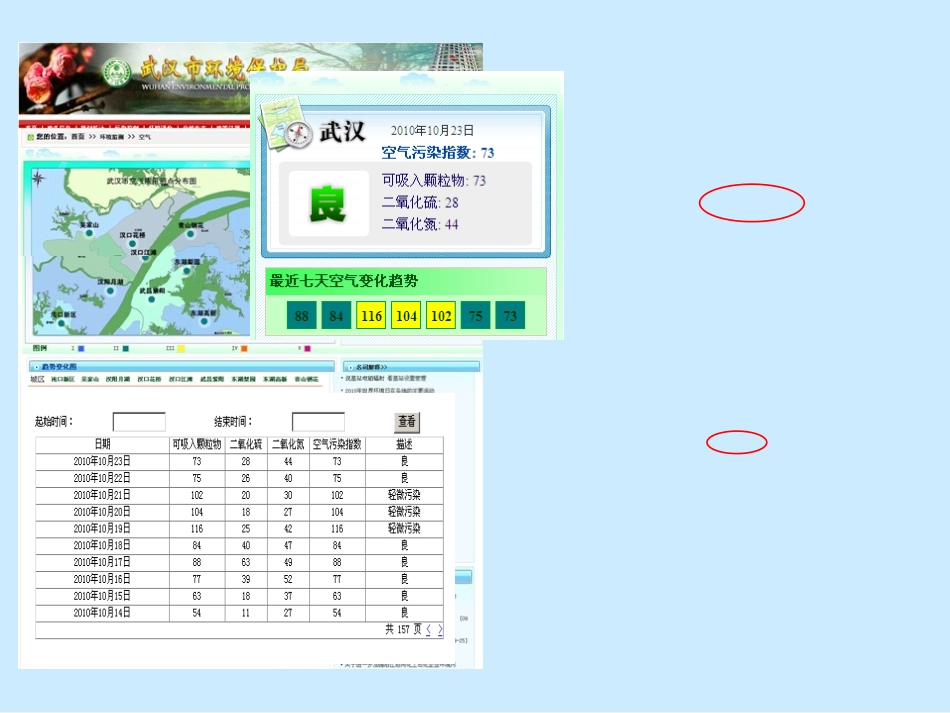Click 轻微污染 in the 10月20日 row
950x713 pixels.
[404, 512]
